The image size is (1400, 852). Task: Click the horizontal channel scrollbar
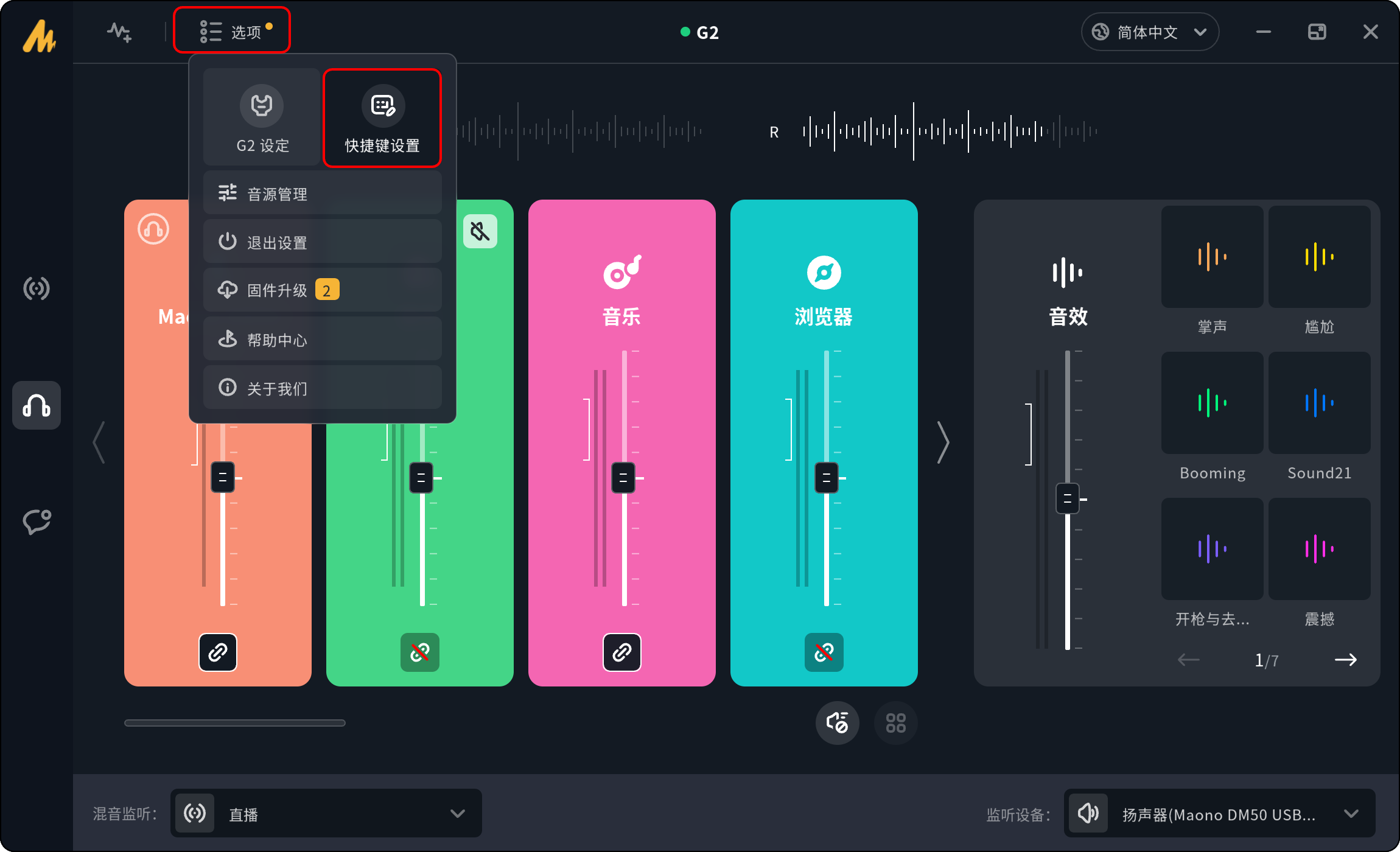235,723
